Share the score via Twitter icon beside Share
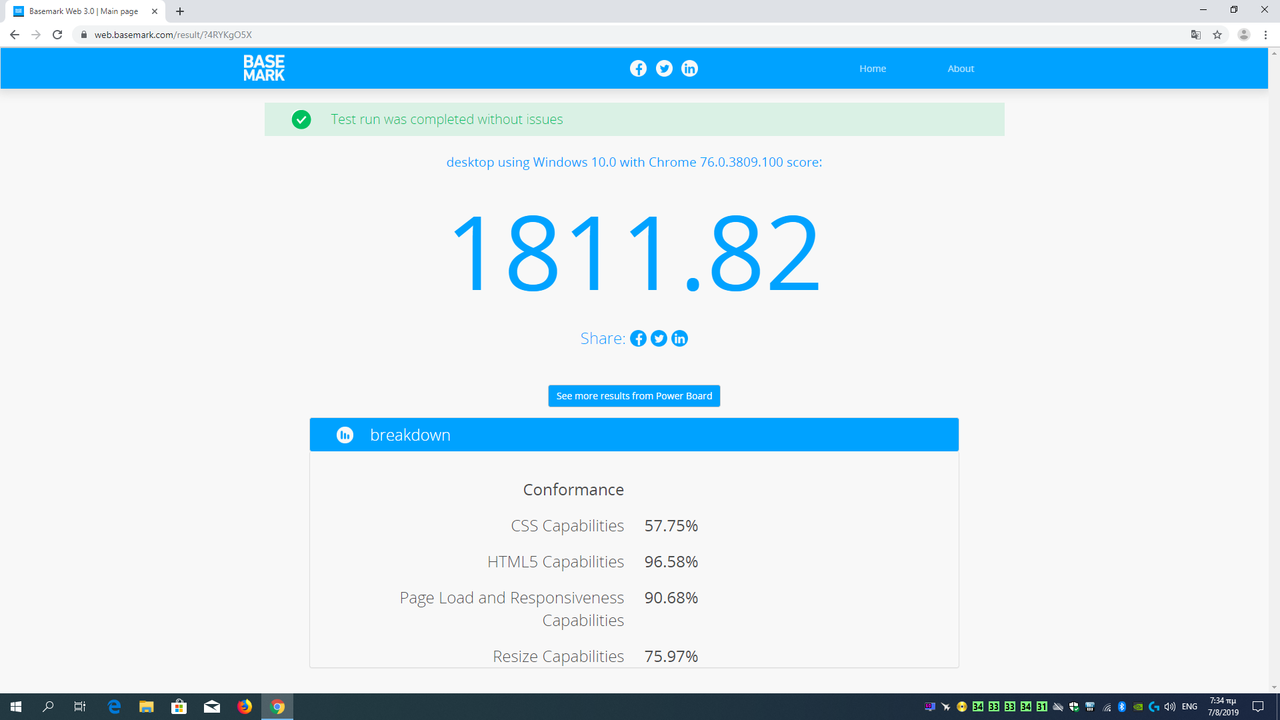1280x720 pixels. pyautogui.click(x=659, y=338)
